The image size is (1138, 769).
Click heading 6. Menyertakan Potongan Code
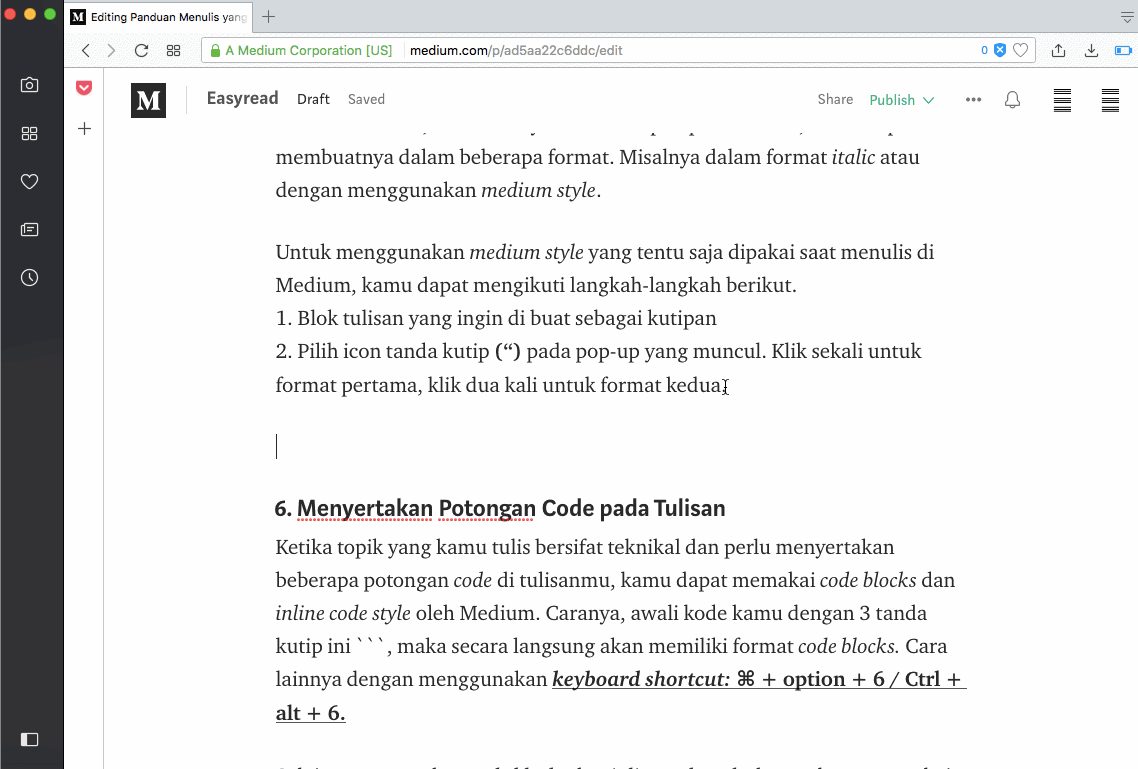(x=500, y=509)
